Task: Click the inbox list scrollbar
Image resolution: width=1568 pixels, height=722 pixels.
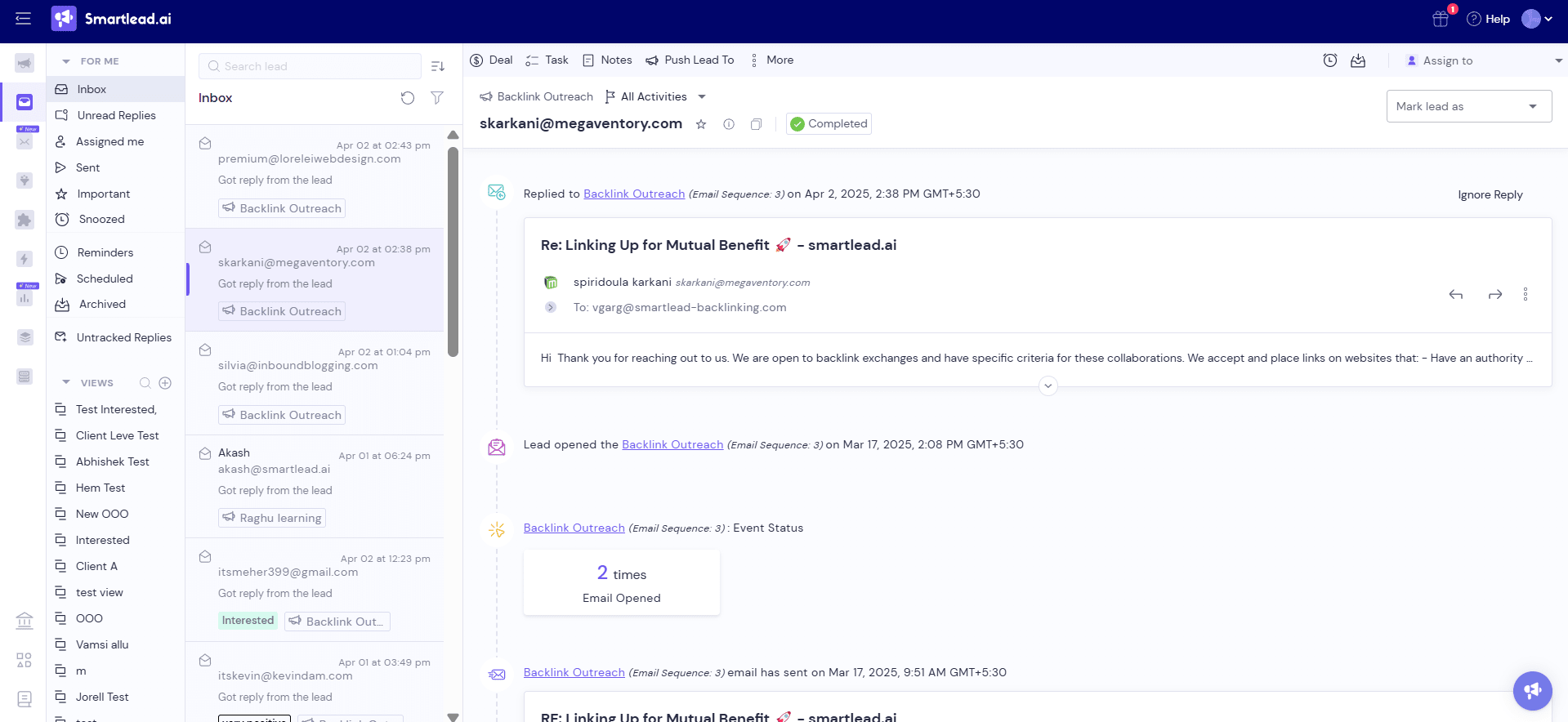Action: click(453, 252)
